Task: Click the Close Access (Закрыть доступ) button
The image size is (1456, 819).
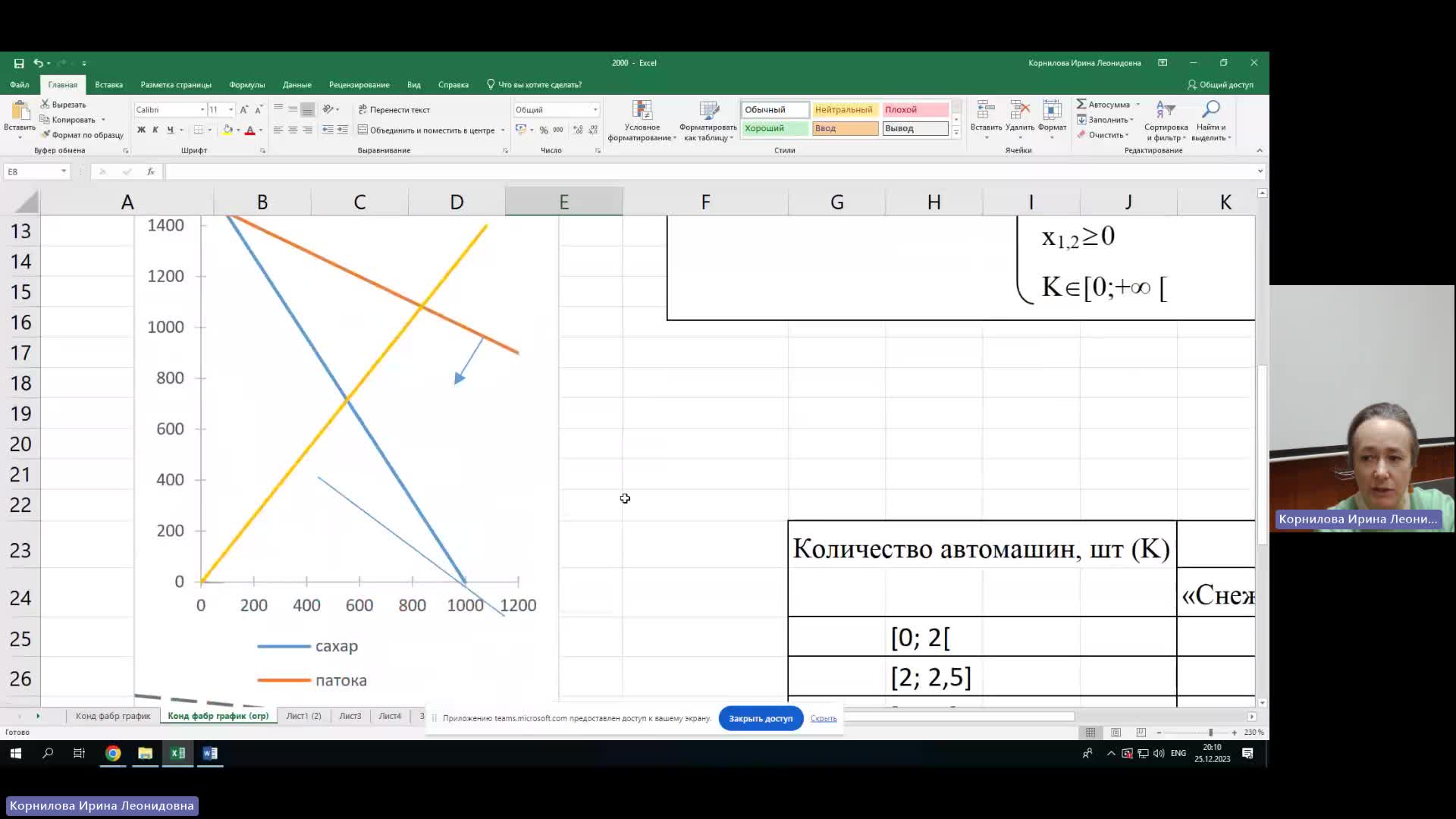Action: [x=761, y=718]
